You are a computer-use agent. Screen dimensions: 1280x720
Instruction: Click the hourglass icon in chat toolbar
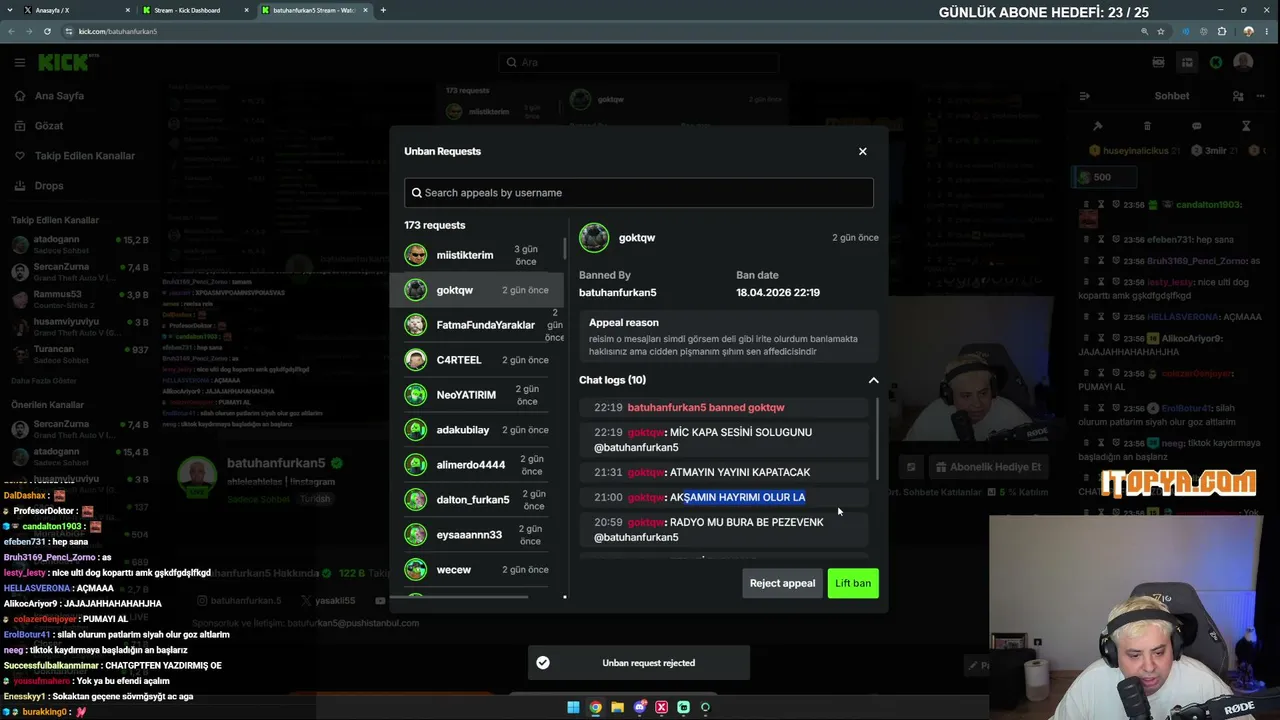[x=1246, y=126]
